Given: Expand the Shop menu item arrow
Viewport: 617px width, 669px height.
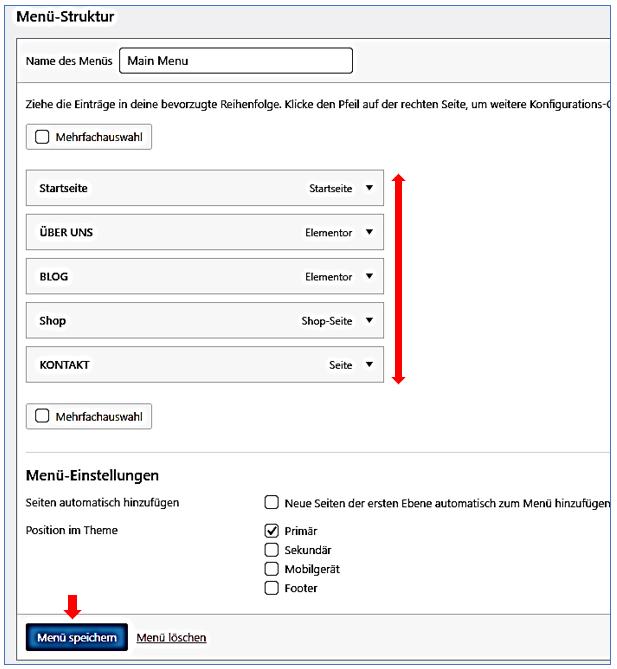Looking at the screenshot, I should coord(369,321).
